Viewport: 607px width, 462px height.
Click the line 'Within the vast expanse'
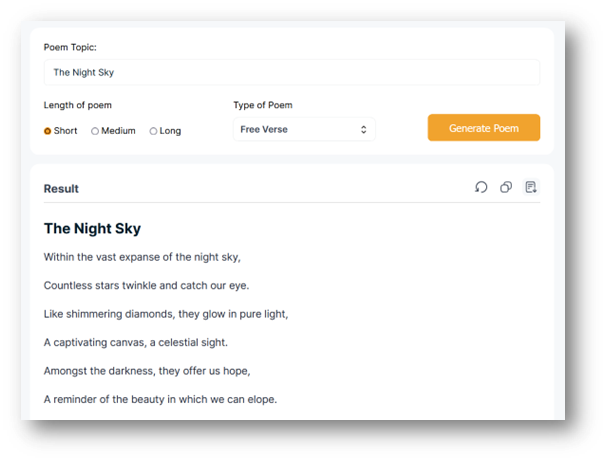[142, 257]
